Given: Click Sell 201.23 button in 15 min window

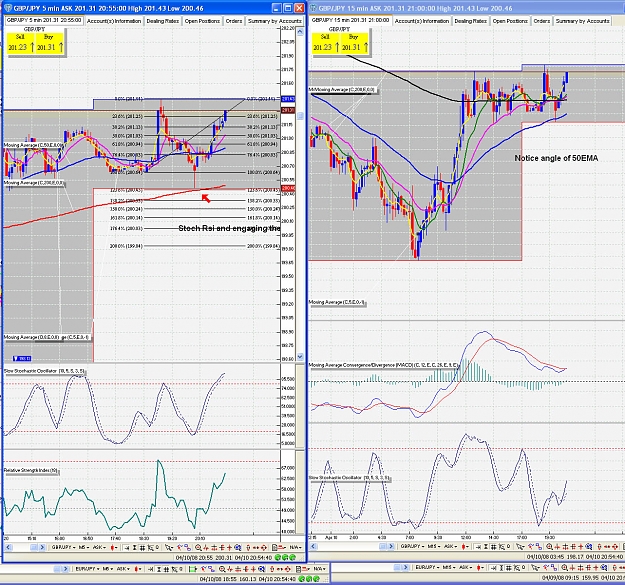Looking at the screenshot, I should click(x=325, y=43).
